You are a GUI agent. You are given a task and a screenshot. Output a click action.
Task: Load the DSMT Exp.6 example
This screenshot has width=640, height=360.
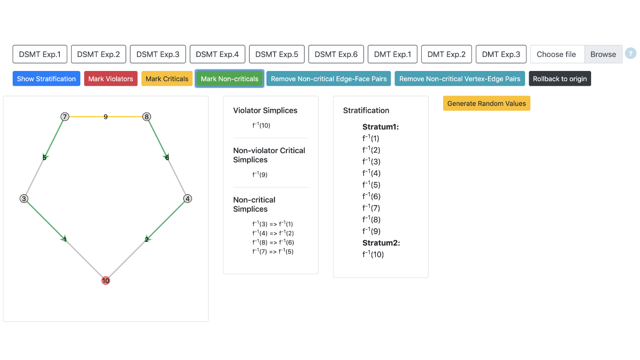336,54
